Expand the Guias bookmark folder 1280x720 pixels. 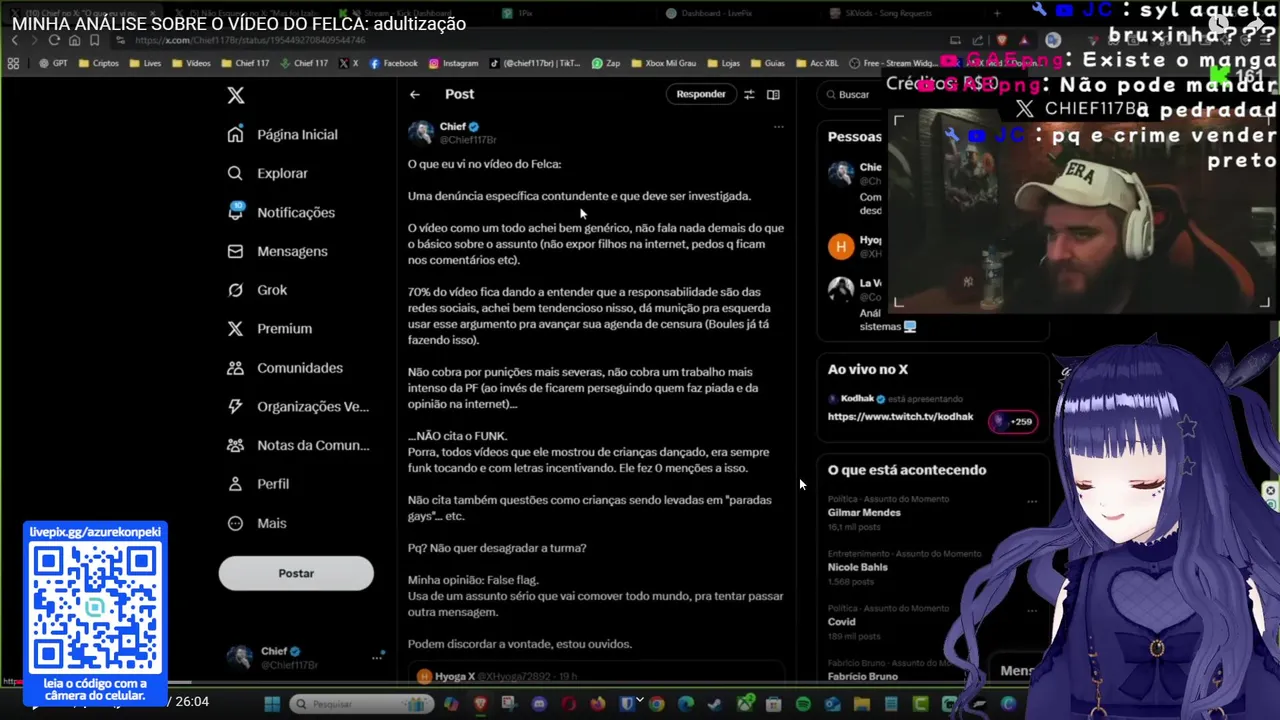(767, 63)
